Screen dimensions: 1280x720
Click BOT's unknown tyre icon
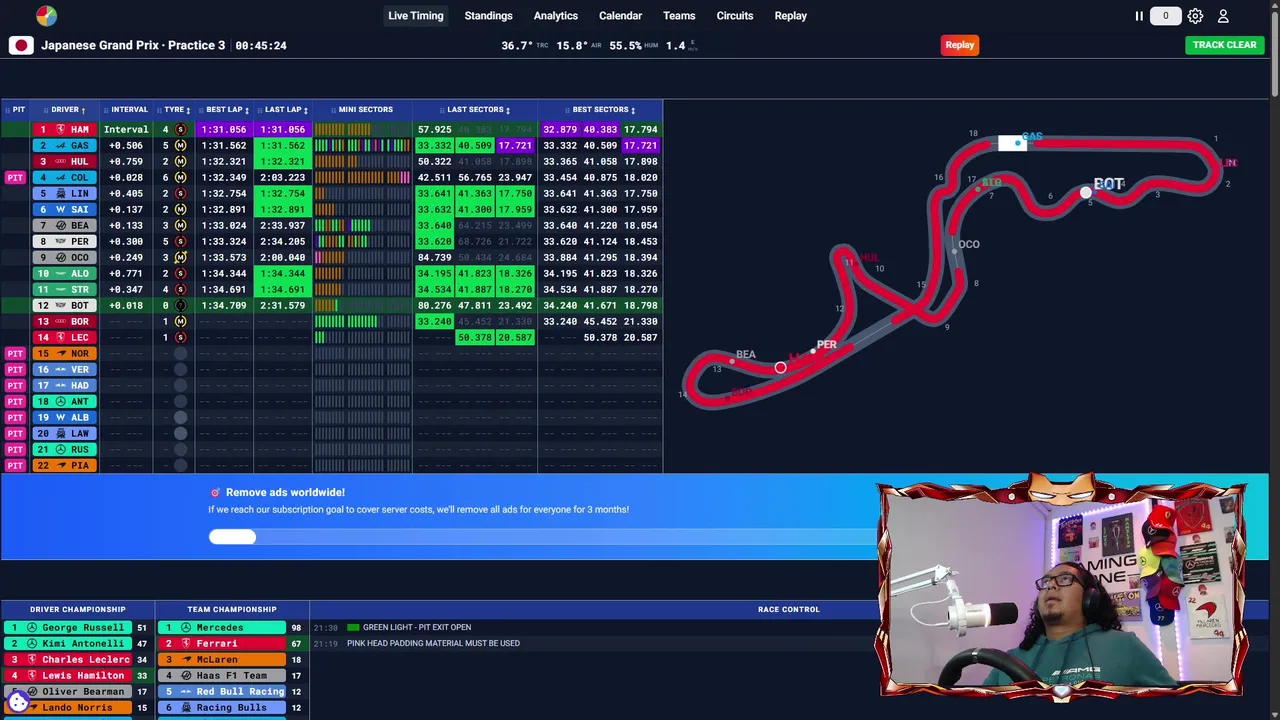pos(180,305)
